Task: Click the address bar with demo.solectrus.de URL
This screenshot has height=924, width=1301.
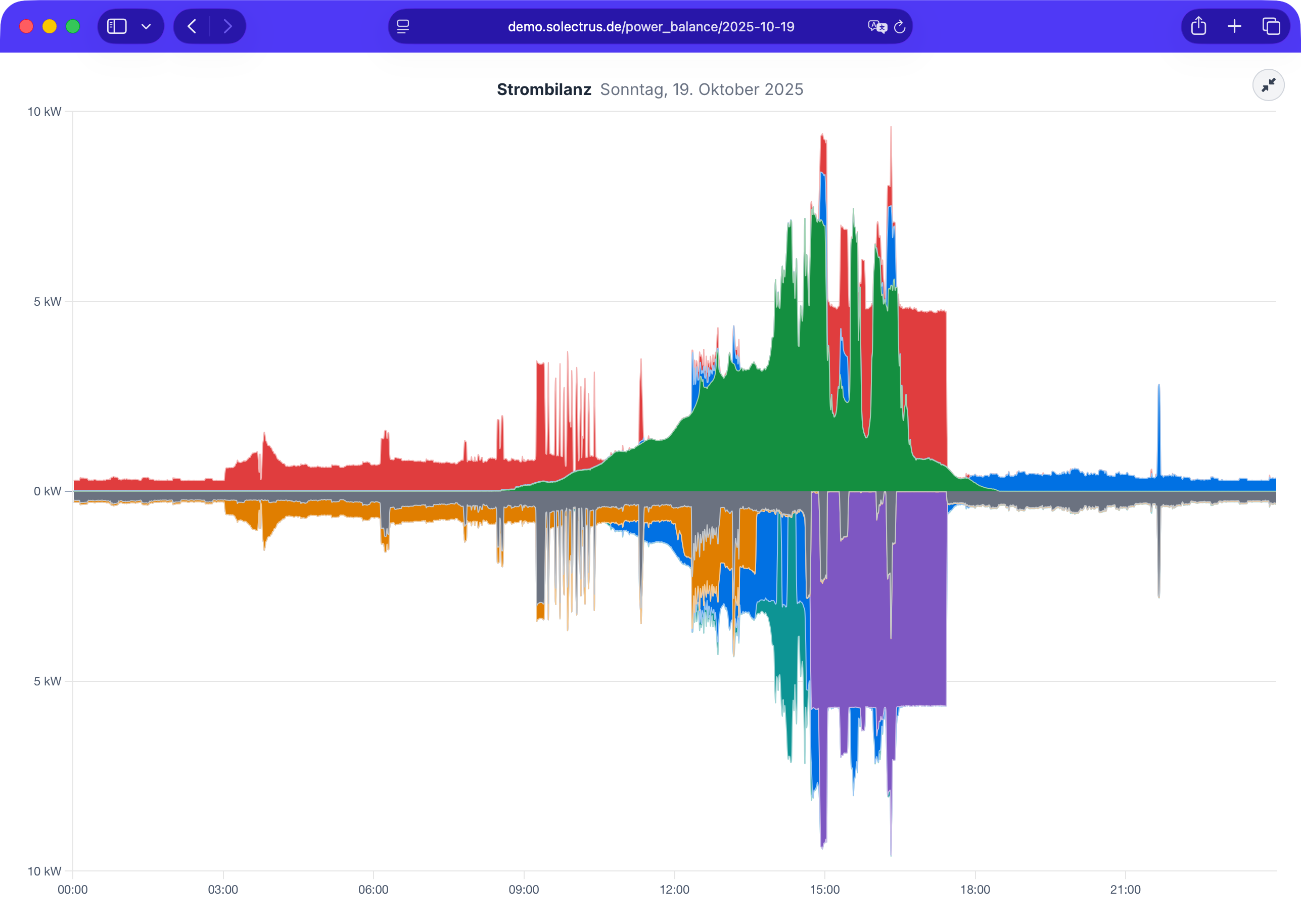Action: tap(650, 27)
